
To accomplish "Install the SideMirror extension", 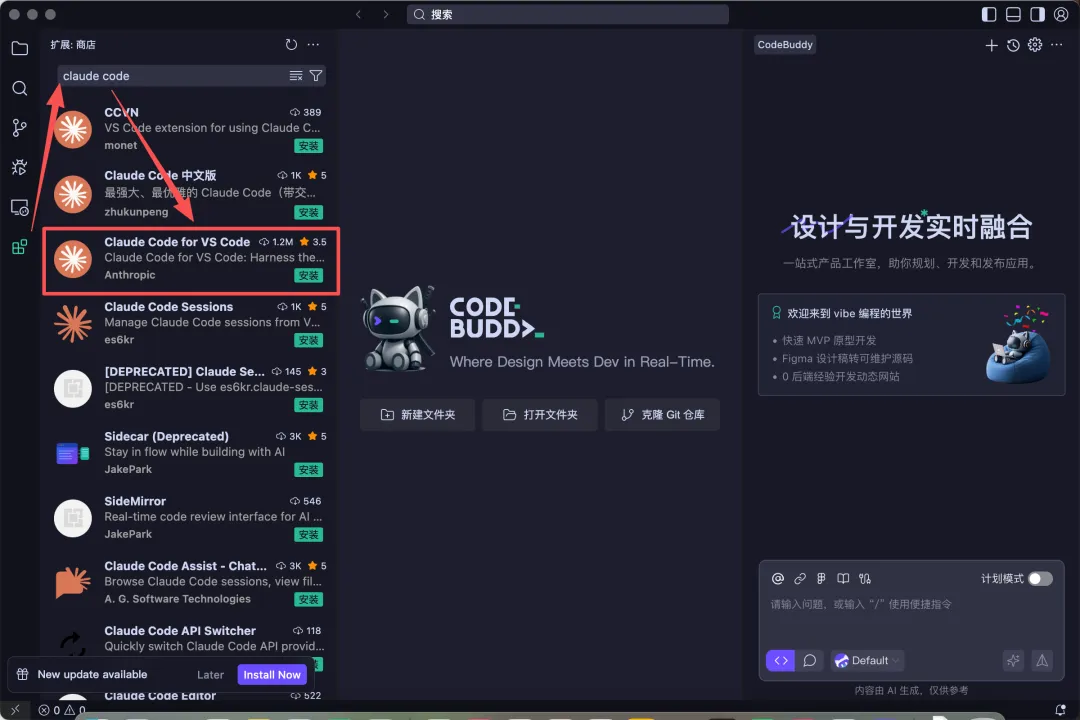I will tap(309, 535).
